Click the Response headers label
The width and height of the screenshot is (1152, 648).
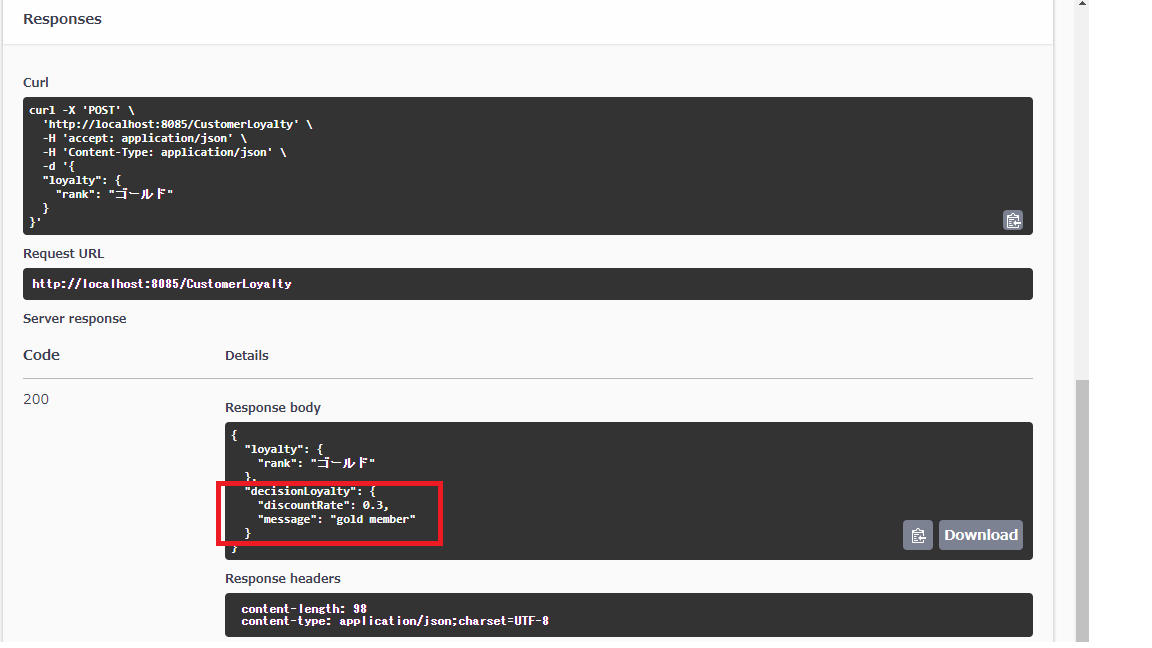(283, 578)
